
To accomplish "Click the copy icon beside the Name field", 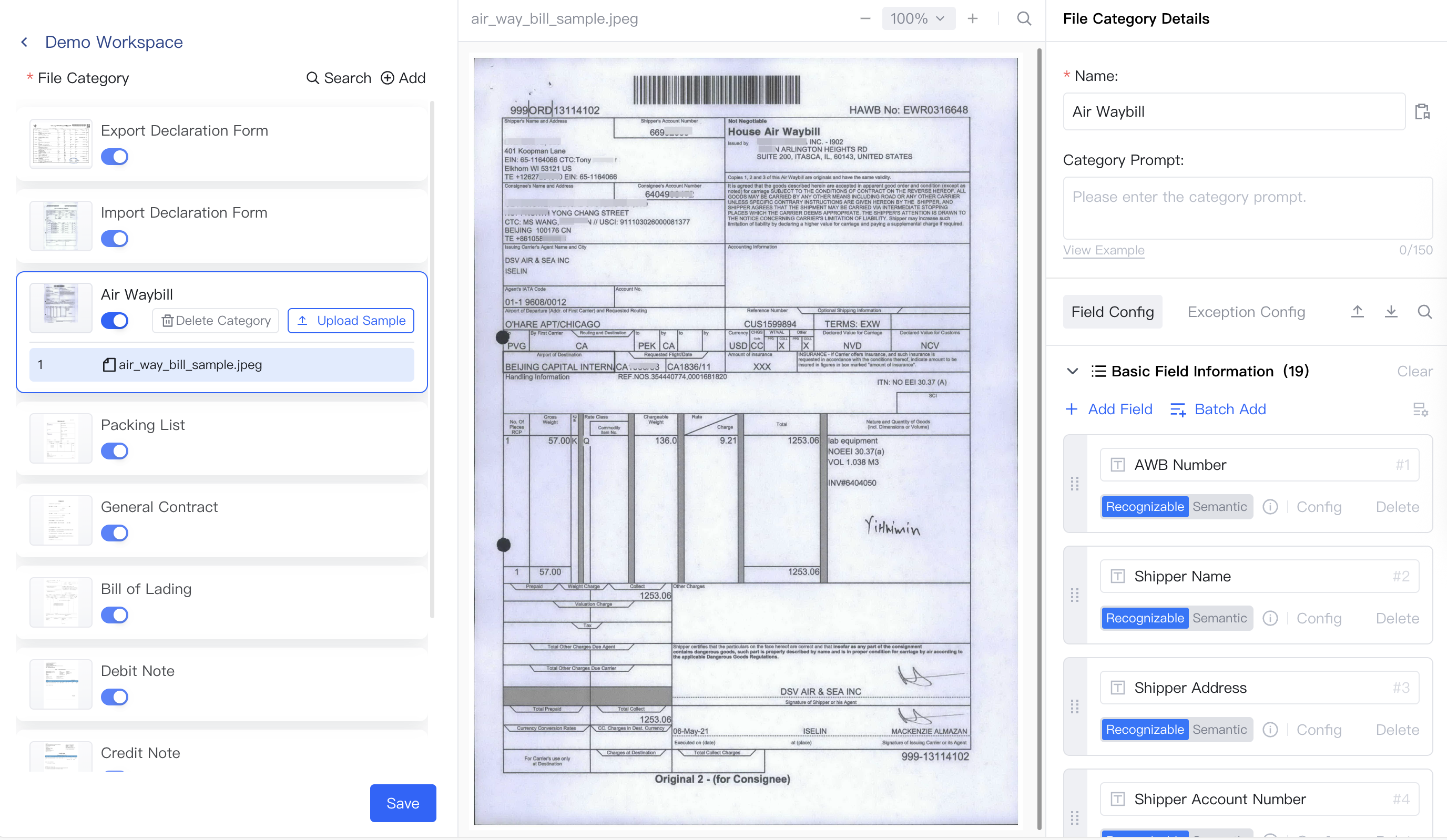I will click(x=1422, y=111).
